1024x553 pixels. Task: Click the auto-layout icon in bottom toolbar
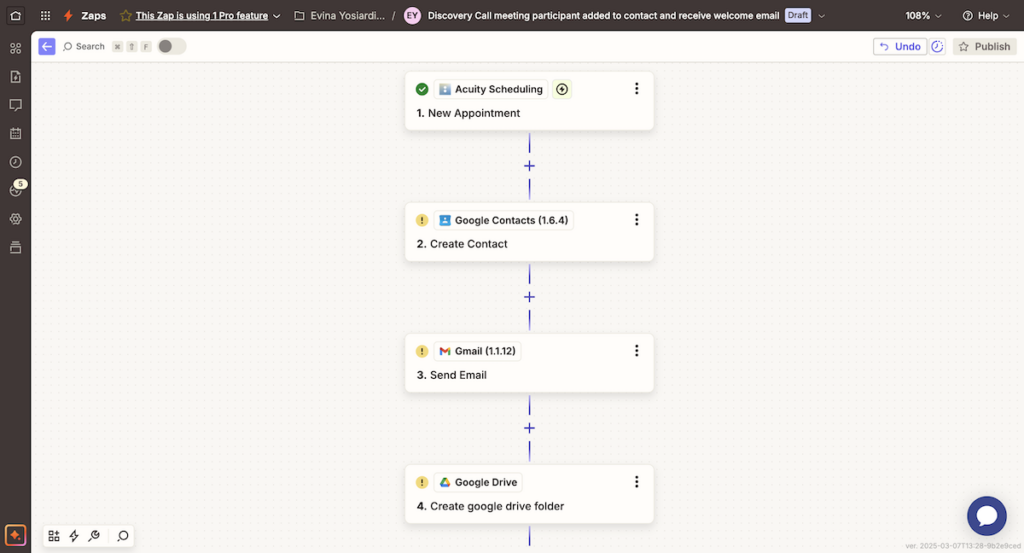pos(54,536)
